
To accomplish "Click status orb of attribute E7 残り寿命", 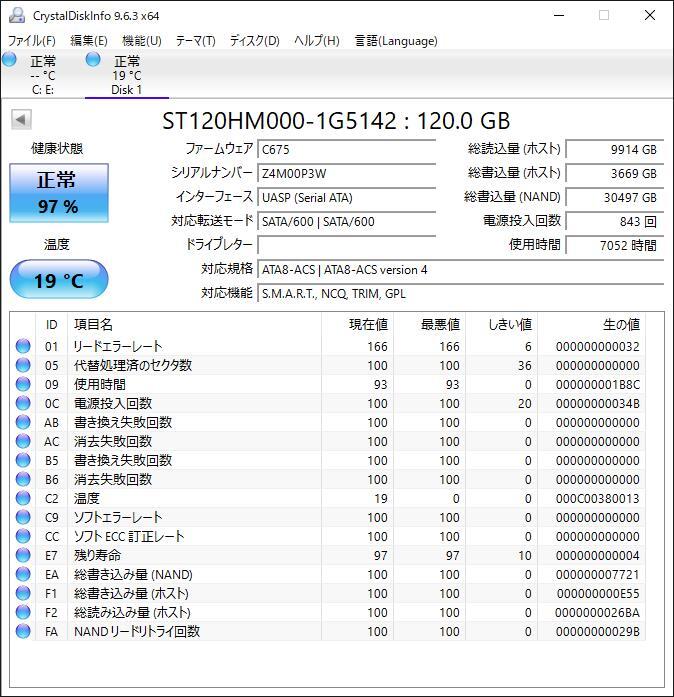I will pos(23,555).
